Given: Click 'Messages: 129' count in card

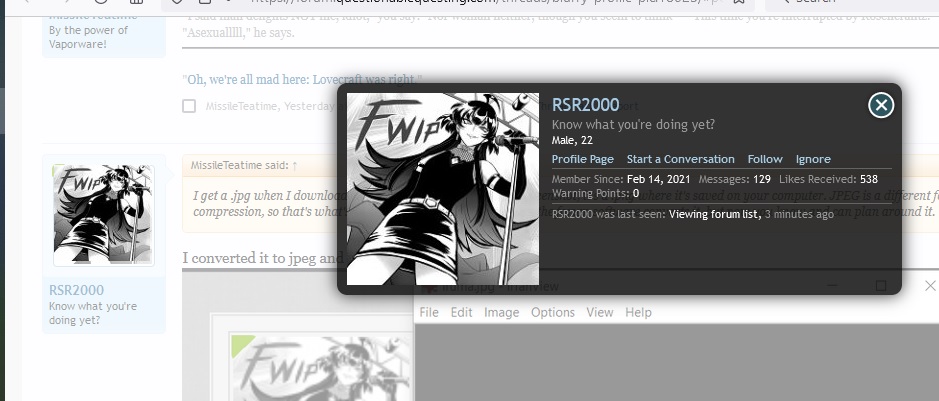Looking at the screenshot, I should pyautogui.click(x=734, y=179).
